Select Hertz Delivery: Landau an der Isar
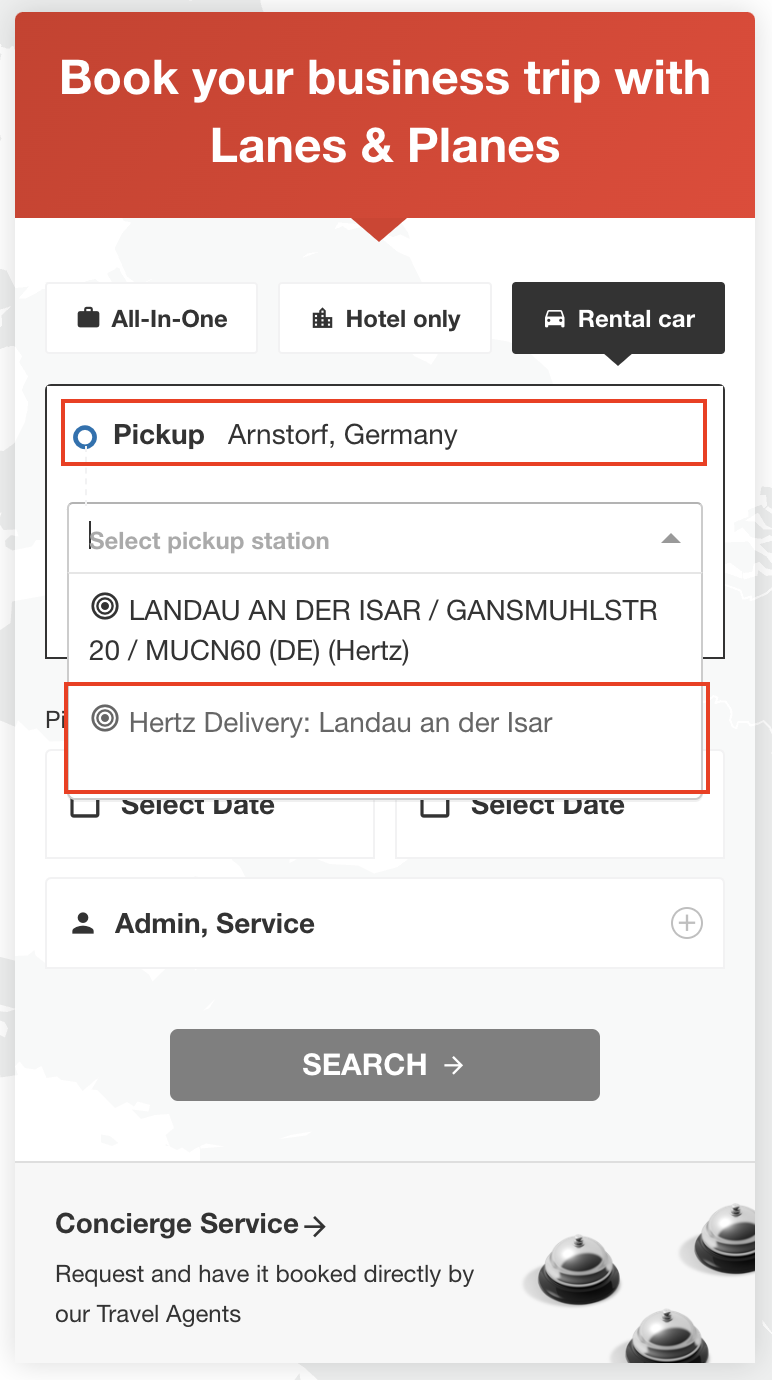 pyautogui.click(x=340, y=722)
